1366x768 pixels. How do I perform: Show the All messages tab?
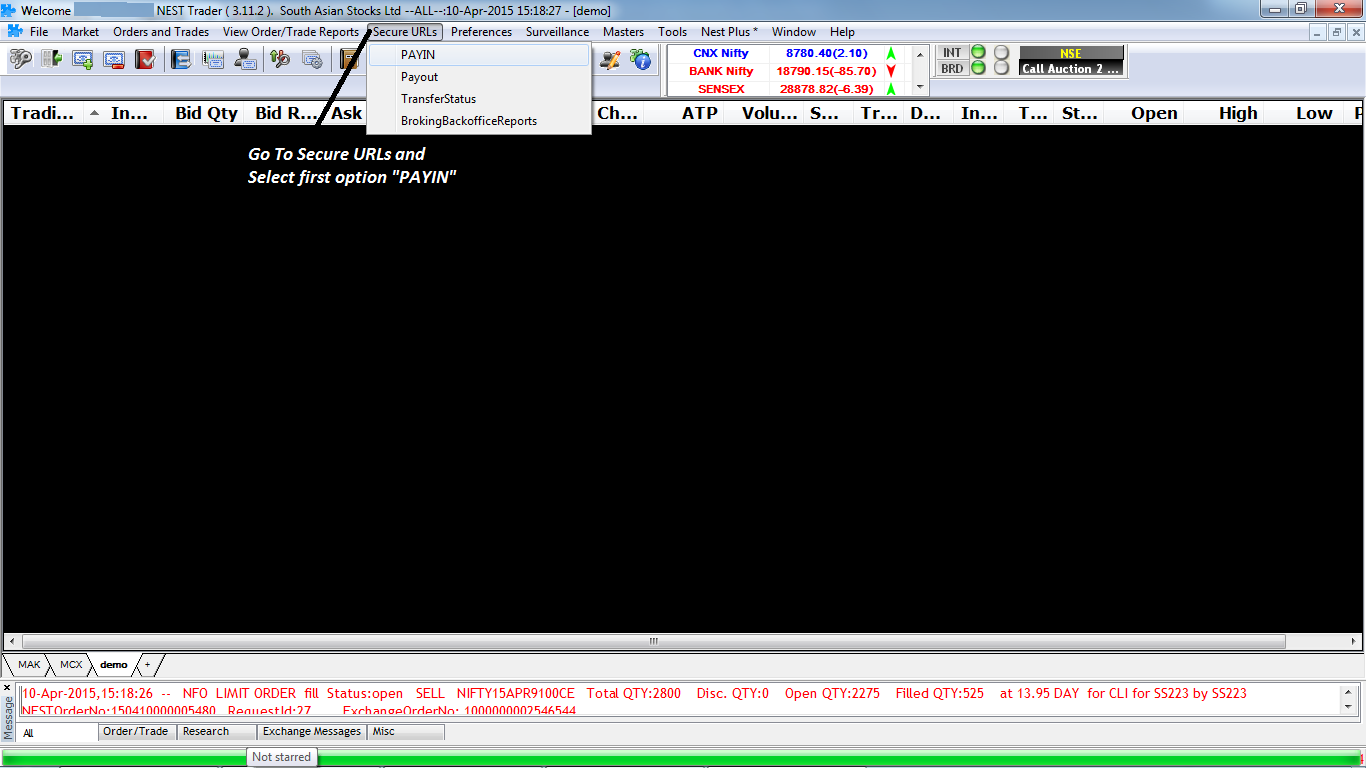pyautogui.click(x=58, y=732)
